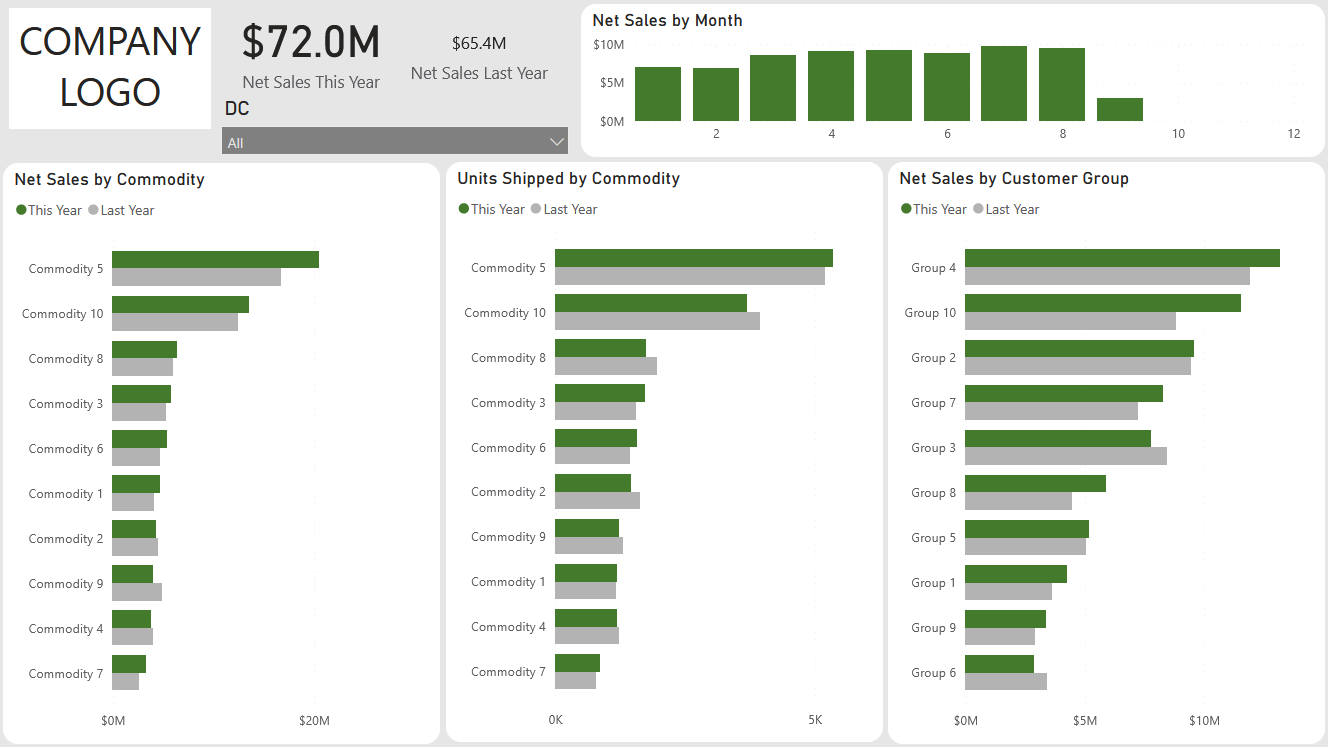Select the $72.0M Net Sales This Year card

pos(311,56)
